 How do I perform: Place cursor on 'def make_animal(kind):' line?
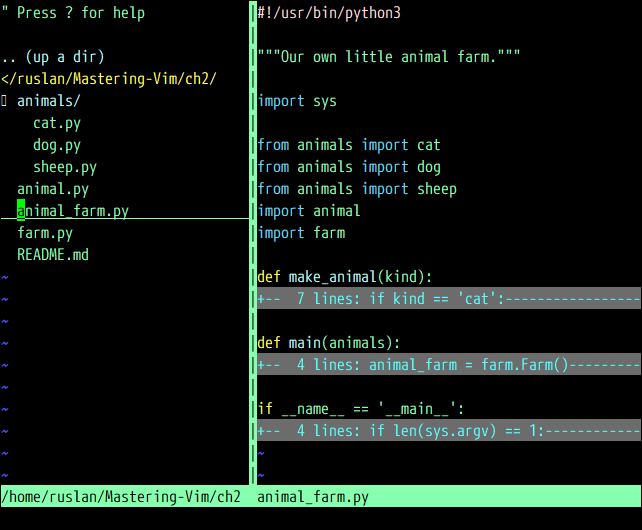(x=344, y=277)
